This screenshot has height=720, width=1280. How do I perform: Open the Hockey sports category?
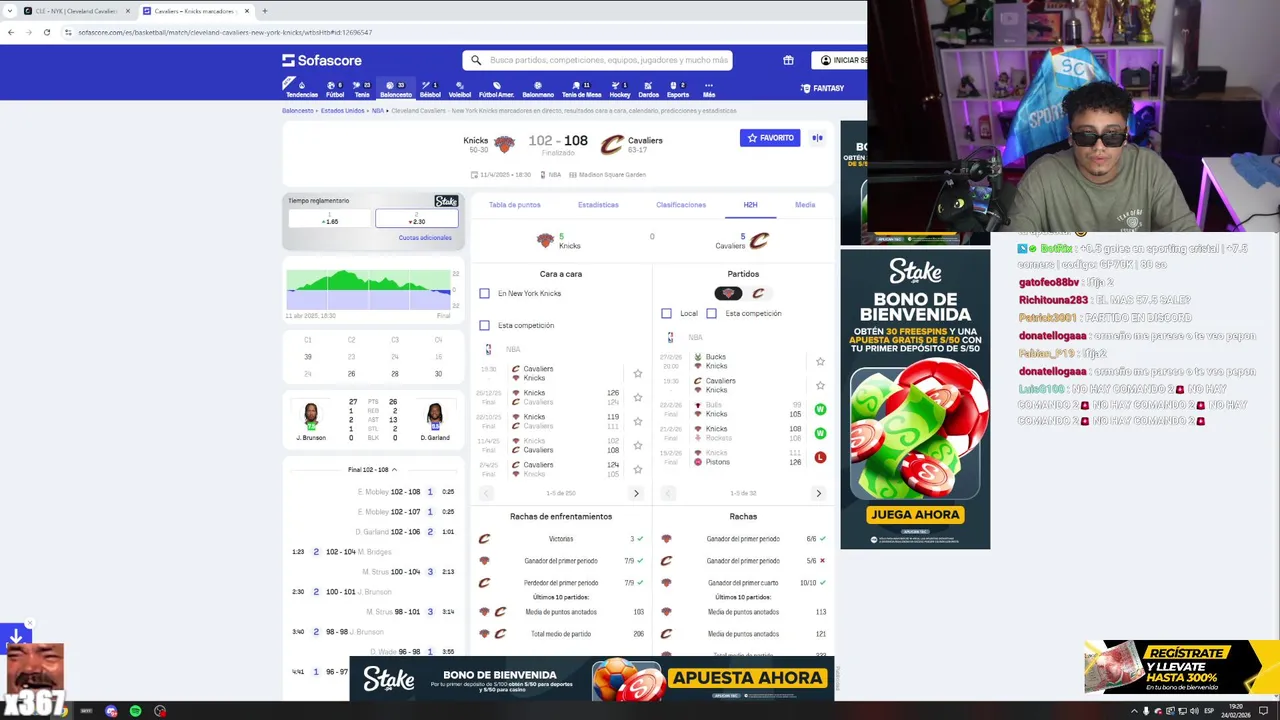point(620,89)
